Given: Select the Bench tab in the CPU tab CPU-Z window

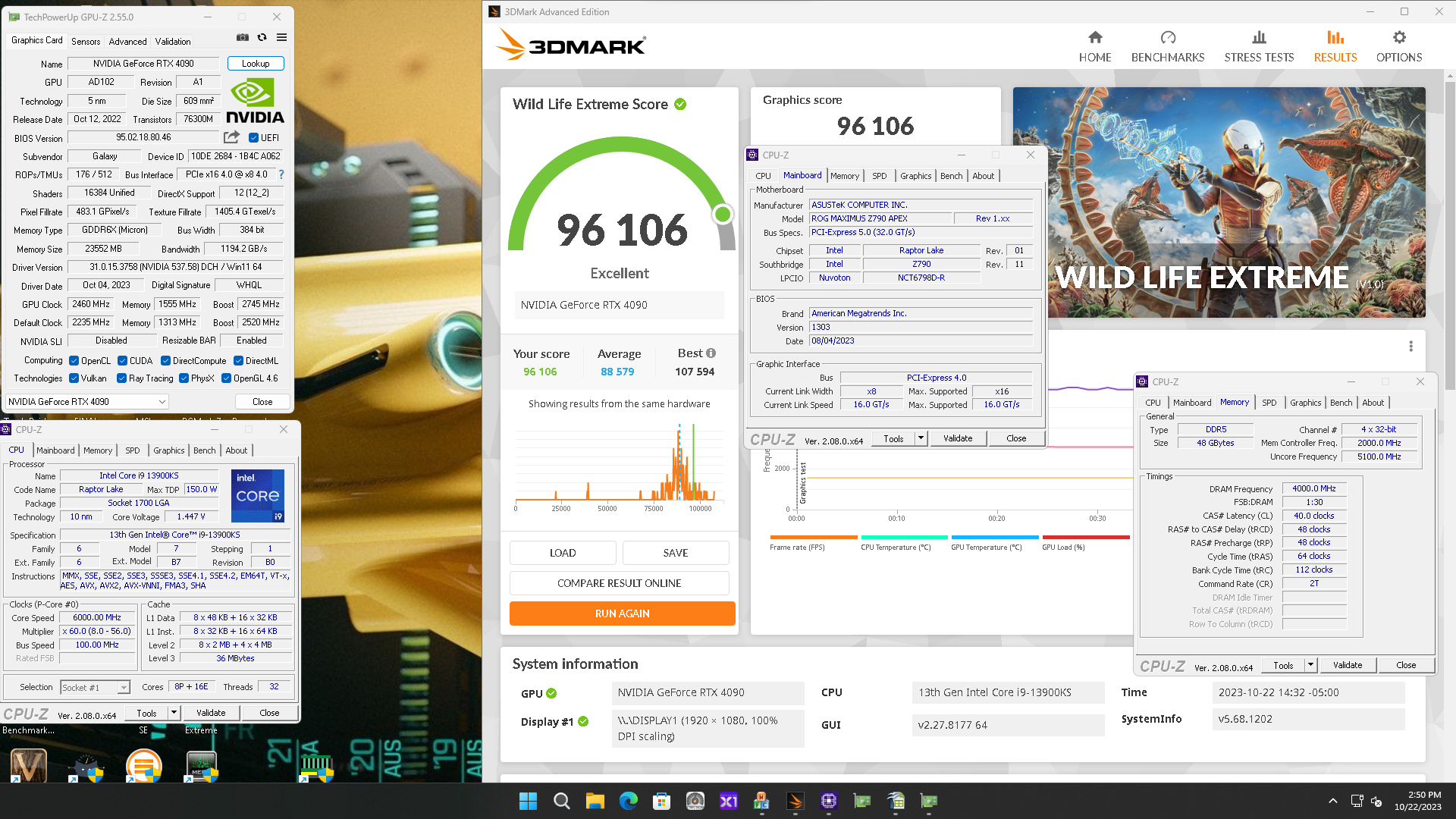Looking at the screenshot, I should [x=204, y=450].
